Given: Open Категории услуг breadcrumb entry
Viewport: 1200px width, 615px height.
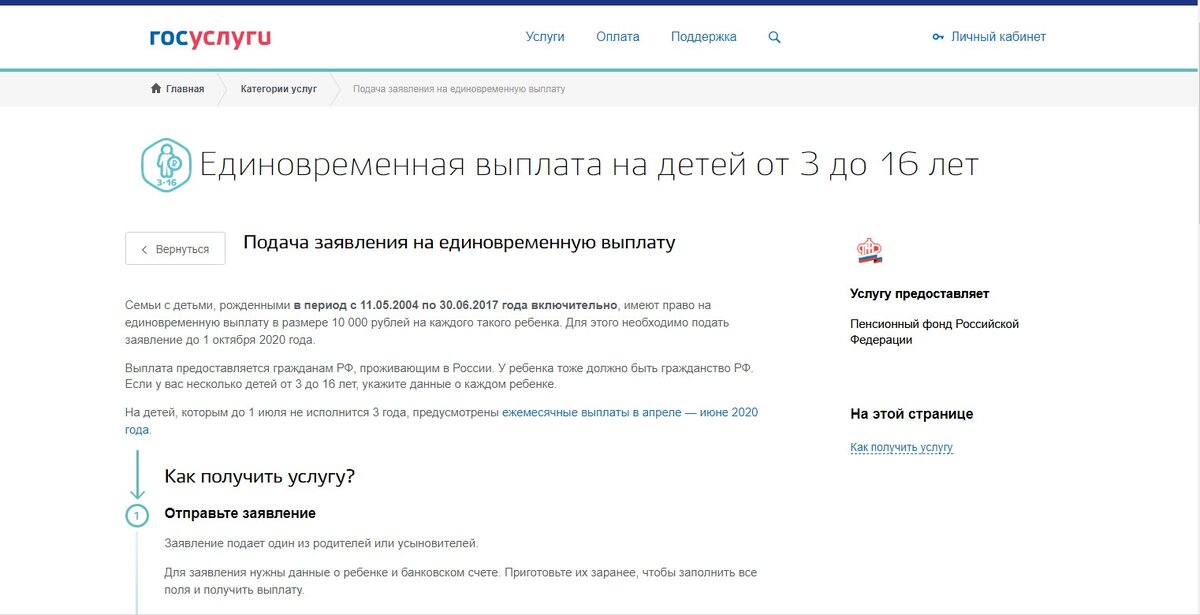Looking at the screenshot, I should coord(281,88).
